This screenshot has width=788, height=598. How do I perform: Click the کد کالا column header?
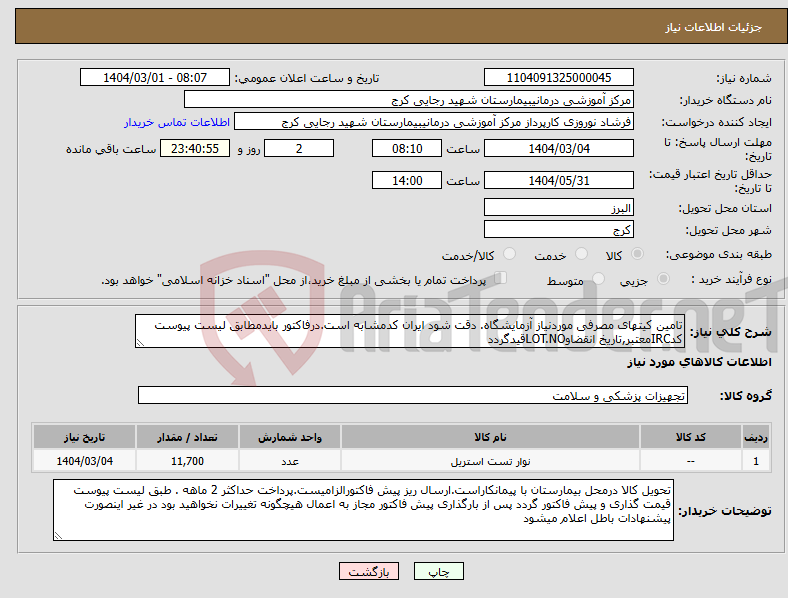[x=691, y=437]
